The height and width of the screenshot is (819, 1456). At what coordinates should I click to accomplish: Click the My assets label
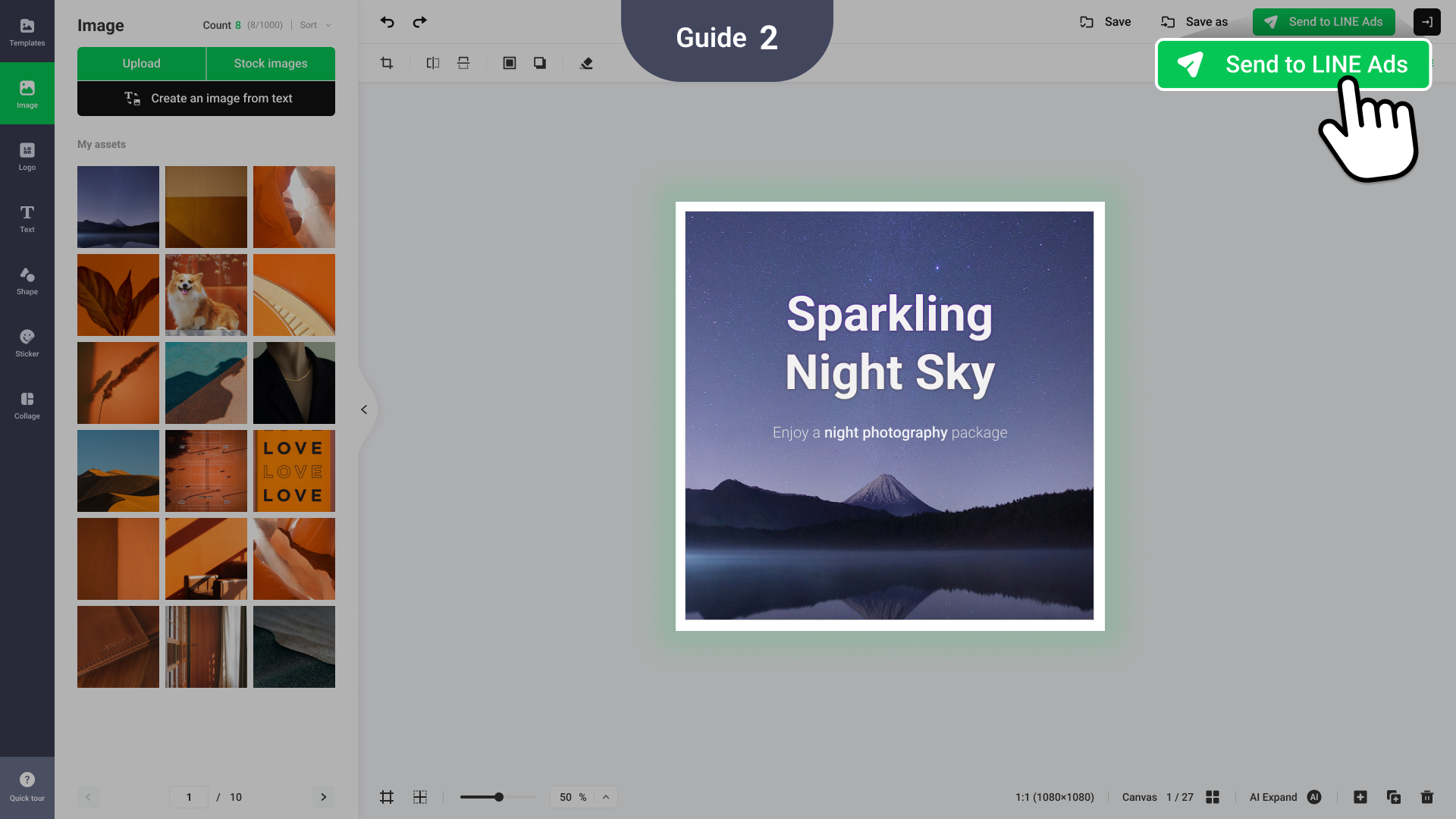102,144
